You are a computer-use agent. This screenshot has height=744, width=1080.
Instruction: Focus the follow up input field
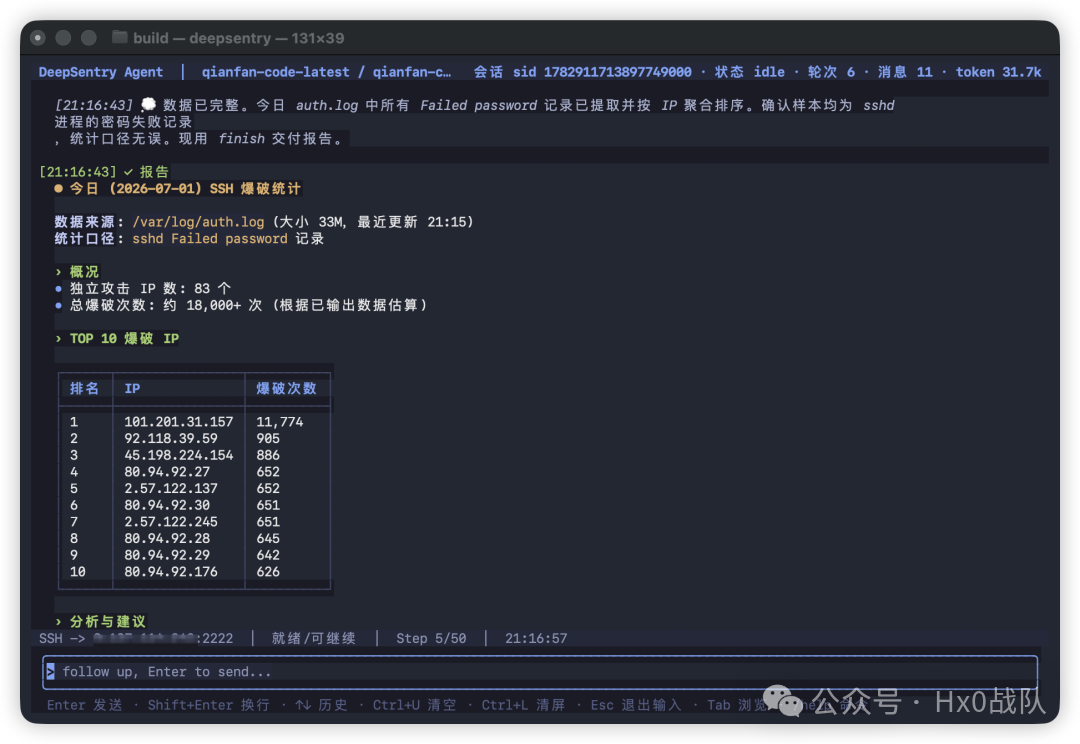[540, 672]
